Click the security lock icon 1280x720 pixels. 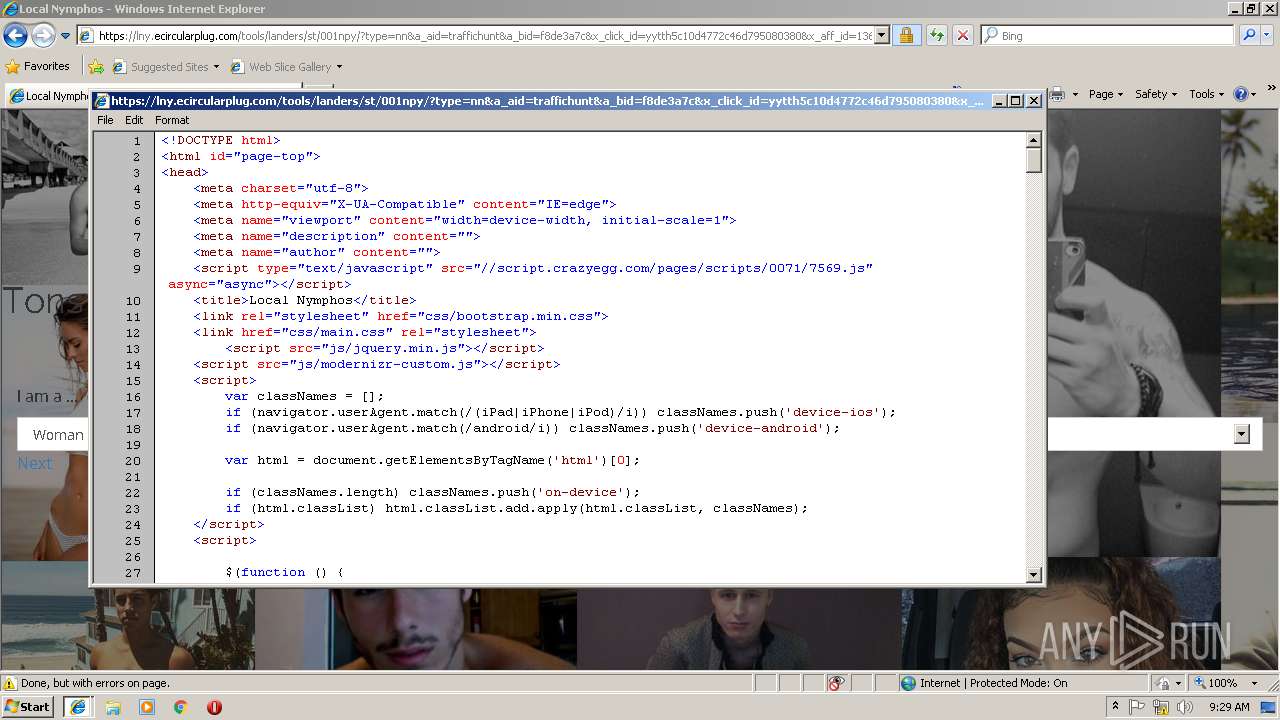906,36
